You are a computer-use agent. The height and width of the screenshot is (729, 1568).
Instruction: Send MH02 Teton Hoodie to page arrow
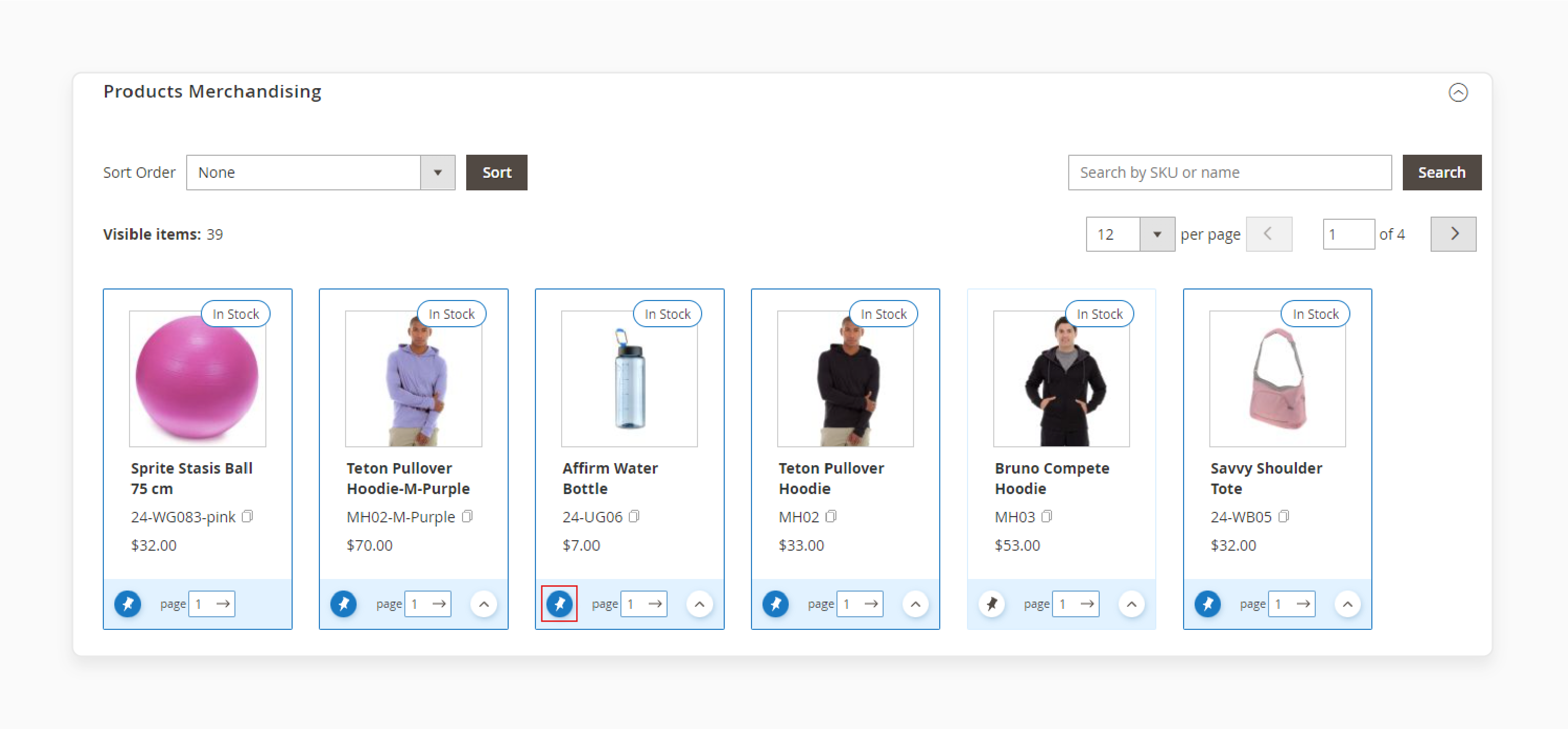(872, 604)
